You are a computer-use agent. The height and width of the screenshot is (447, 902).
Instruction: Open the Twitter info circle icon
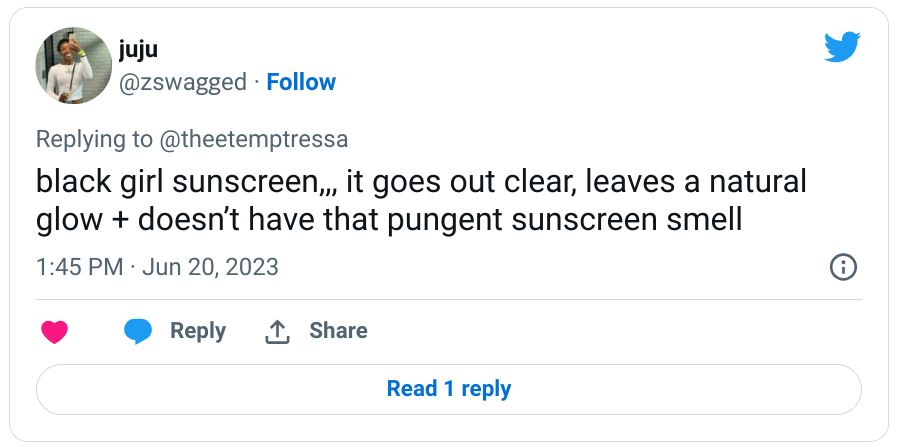pyautogui.click(x=843, y=267)
